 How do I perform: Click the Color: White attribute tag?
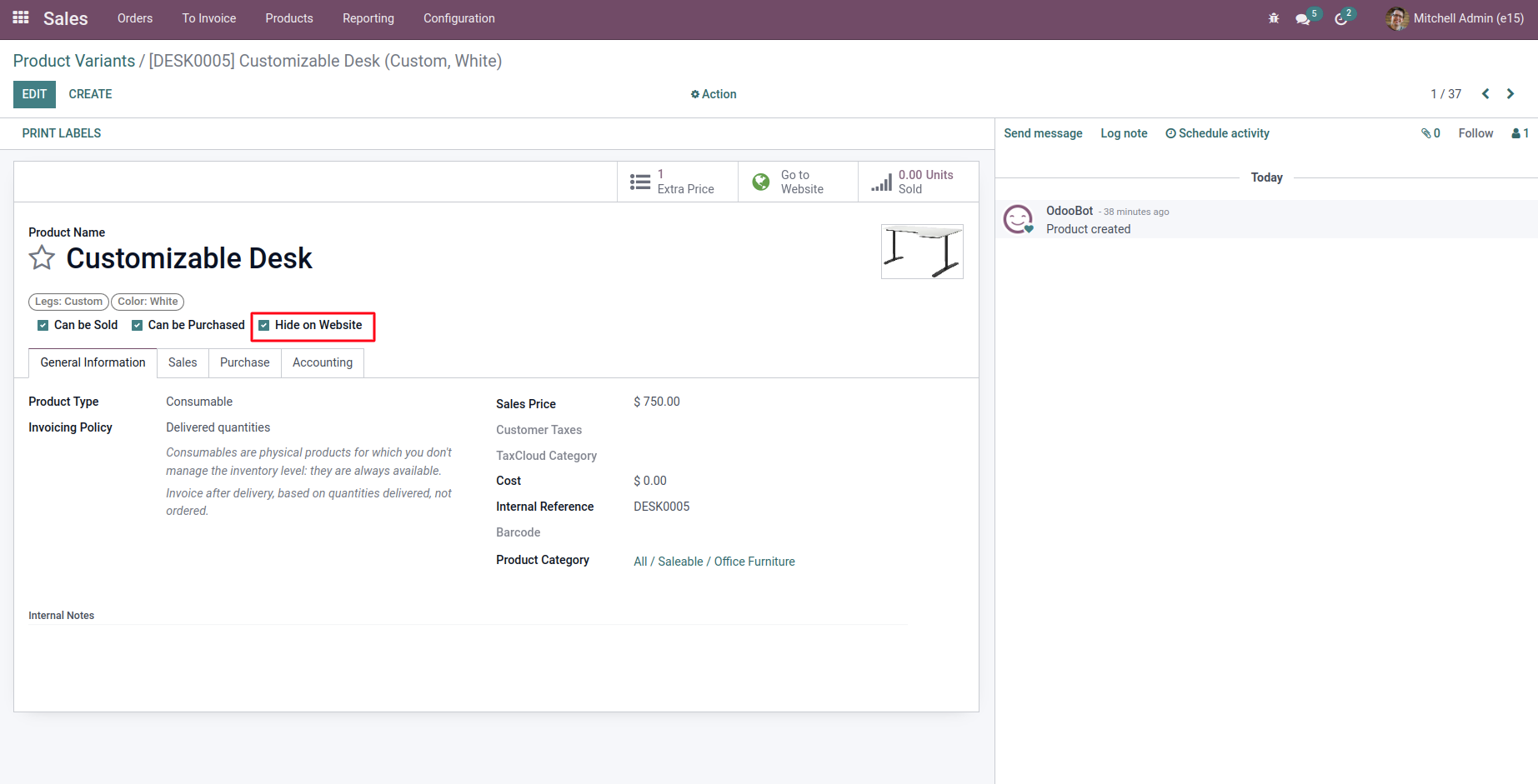pyautogui.click(x=148, y=302)
